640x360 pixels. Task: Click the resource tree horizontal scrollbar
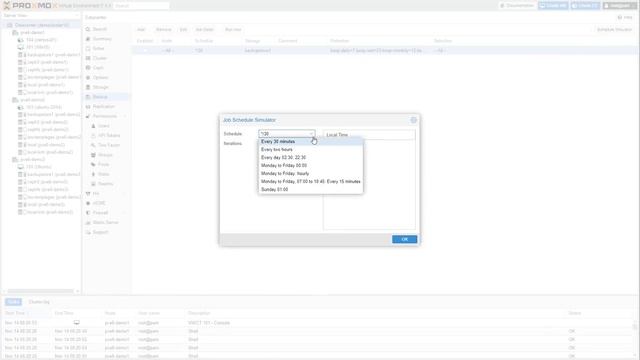tap(41, 291)
